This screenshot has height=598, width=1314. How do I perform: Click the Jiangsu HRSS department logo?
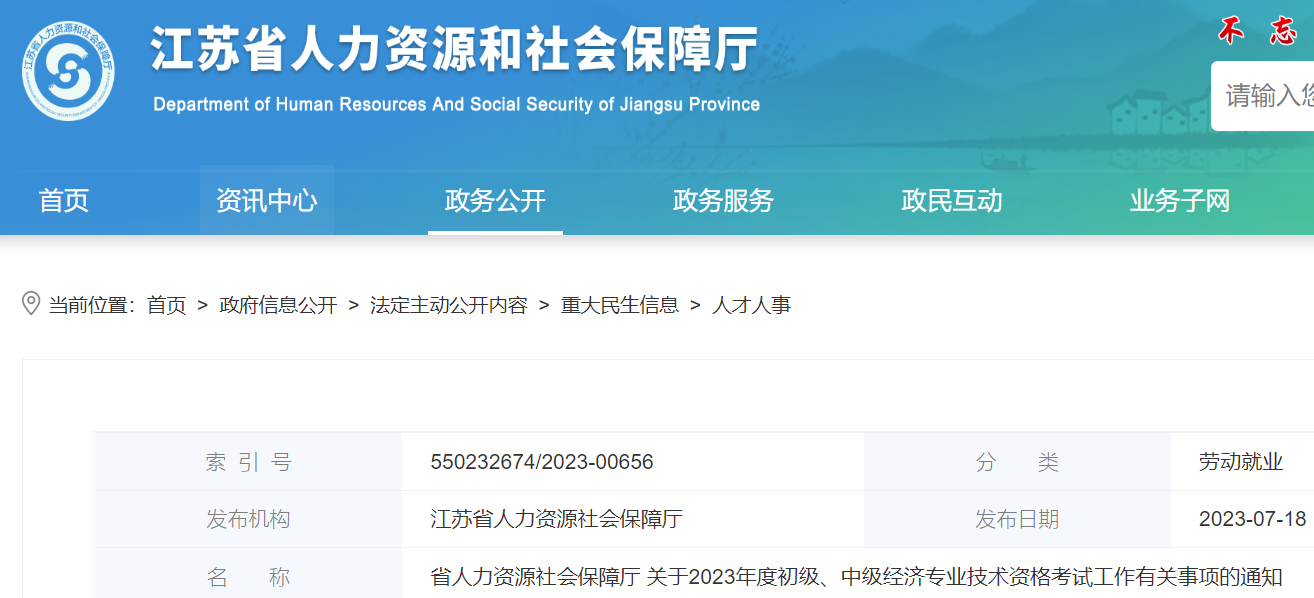tap(68, 71)
